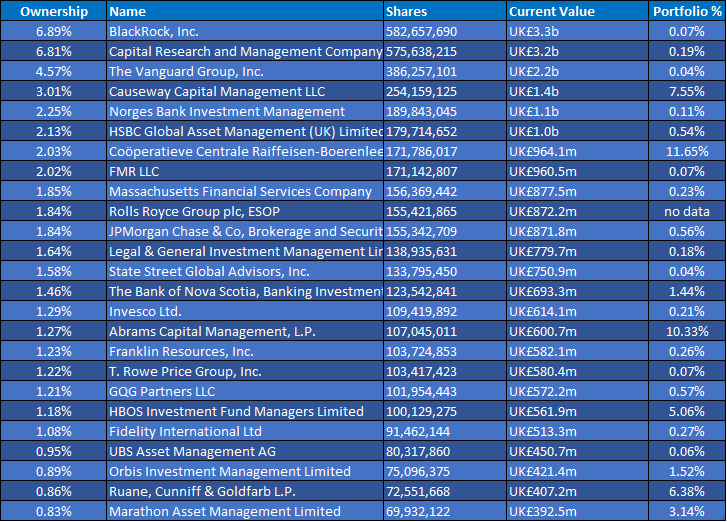
Task: Click the 2.25% ownership value
Action: 54,111
